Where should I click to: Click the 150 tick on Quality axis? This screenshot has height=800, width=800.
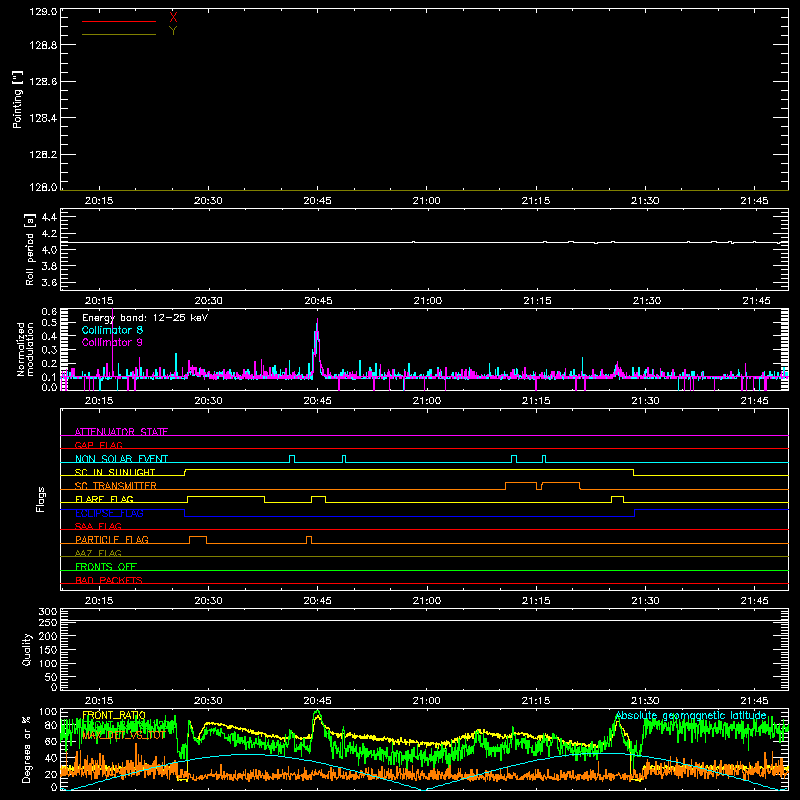click(47, 650)
